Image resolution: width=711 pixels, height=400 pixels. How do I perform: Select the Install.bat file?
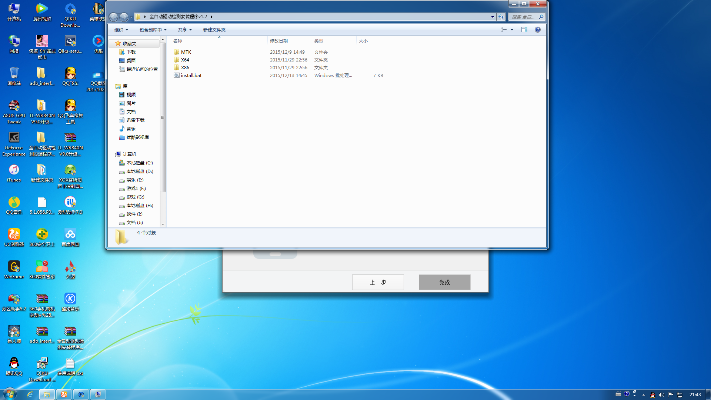tap(190, 75)
